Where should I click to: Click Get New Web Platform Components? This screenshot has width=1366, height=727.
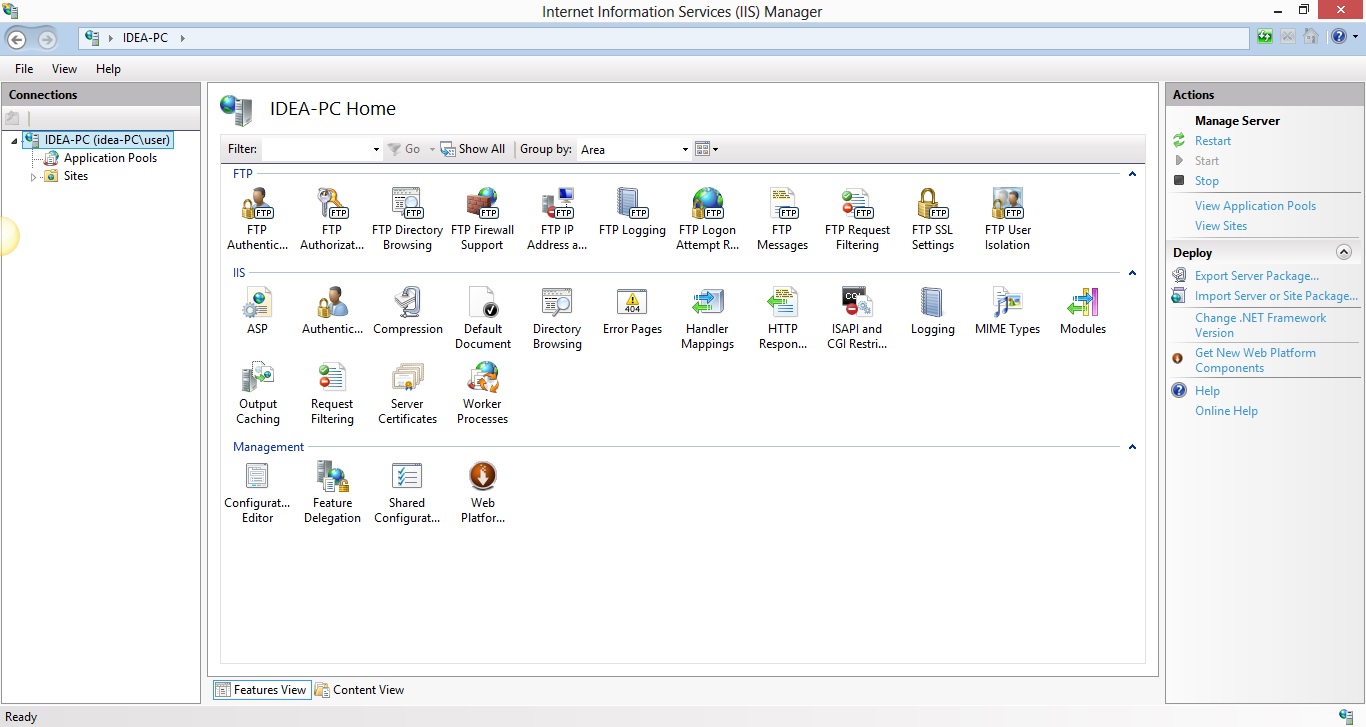click(x=1255, y=360)
